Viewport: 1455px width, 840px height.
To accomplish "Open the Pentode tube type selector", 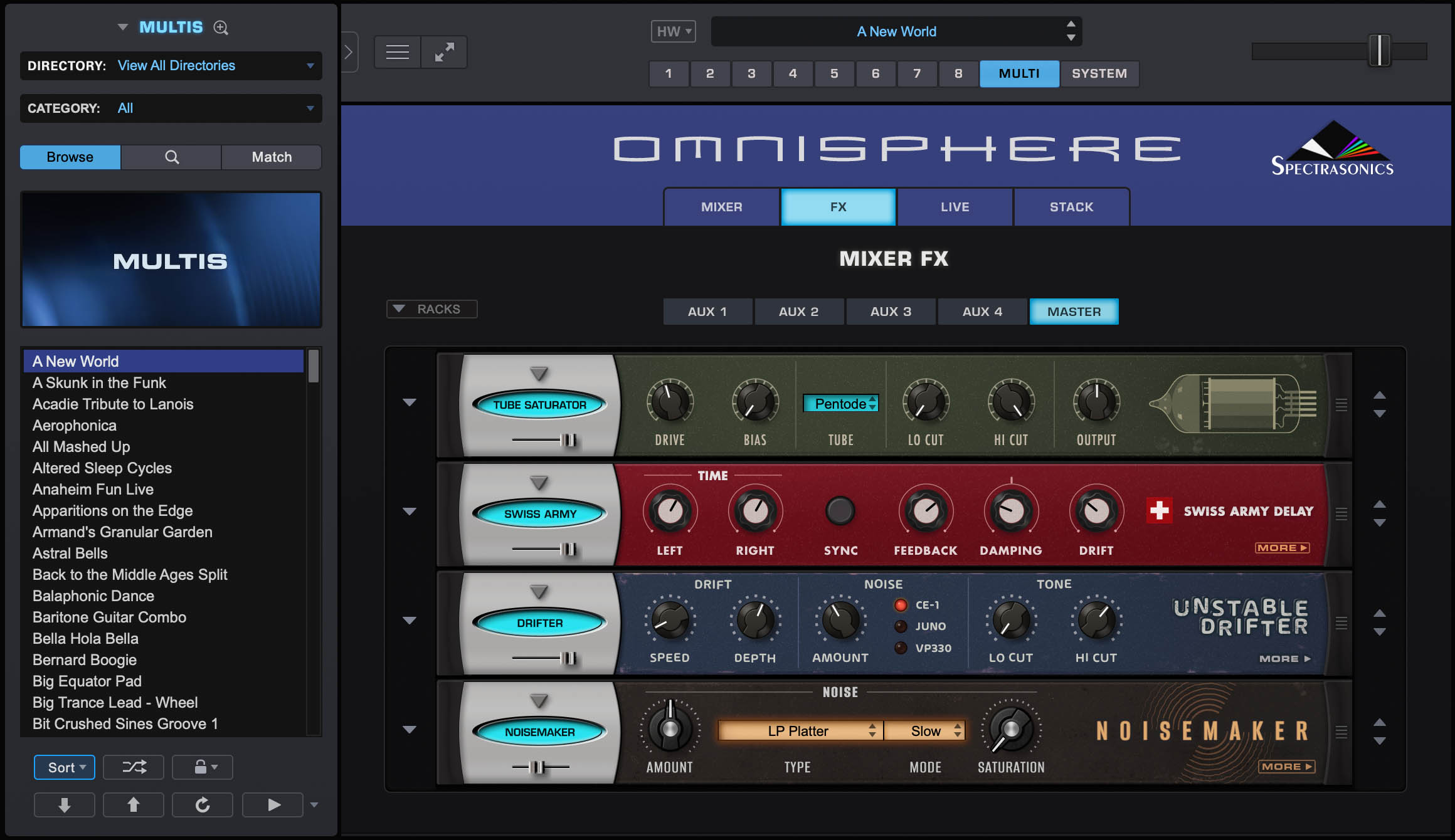I will 841,404.
